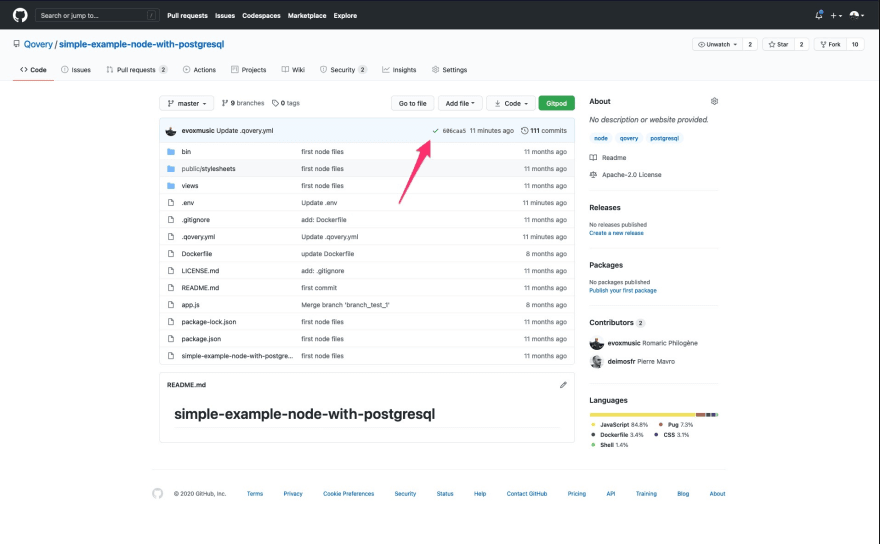880x544 pixels.
Task: Open the plus create-new dropdown
Action: (x=836, y=16)
